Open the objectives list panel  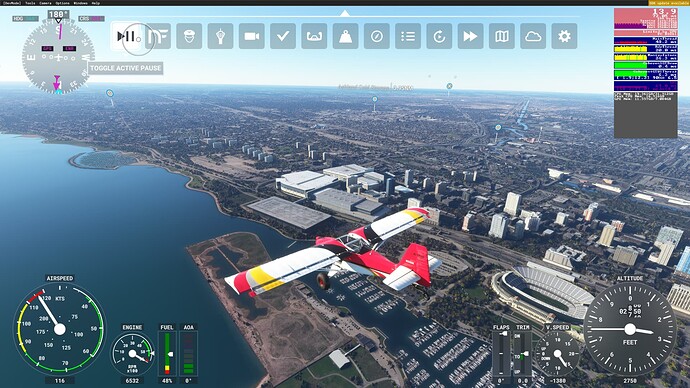click(408, 36)
